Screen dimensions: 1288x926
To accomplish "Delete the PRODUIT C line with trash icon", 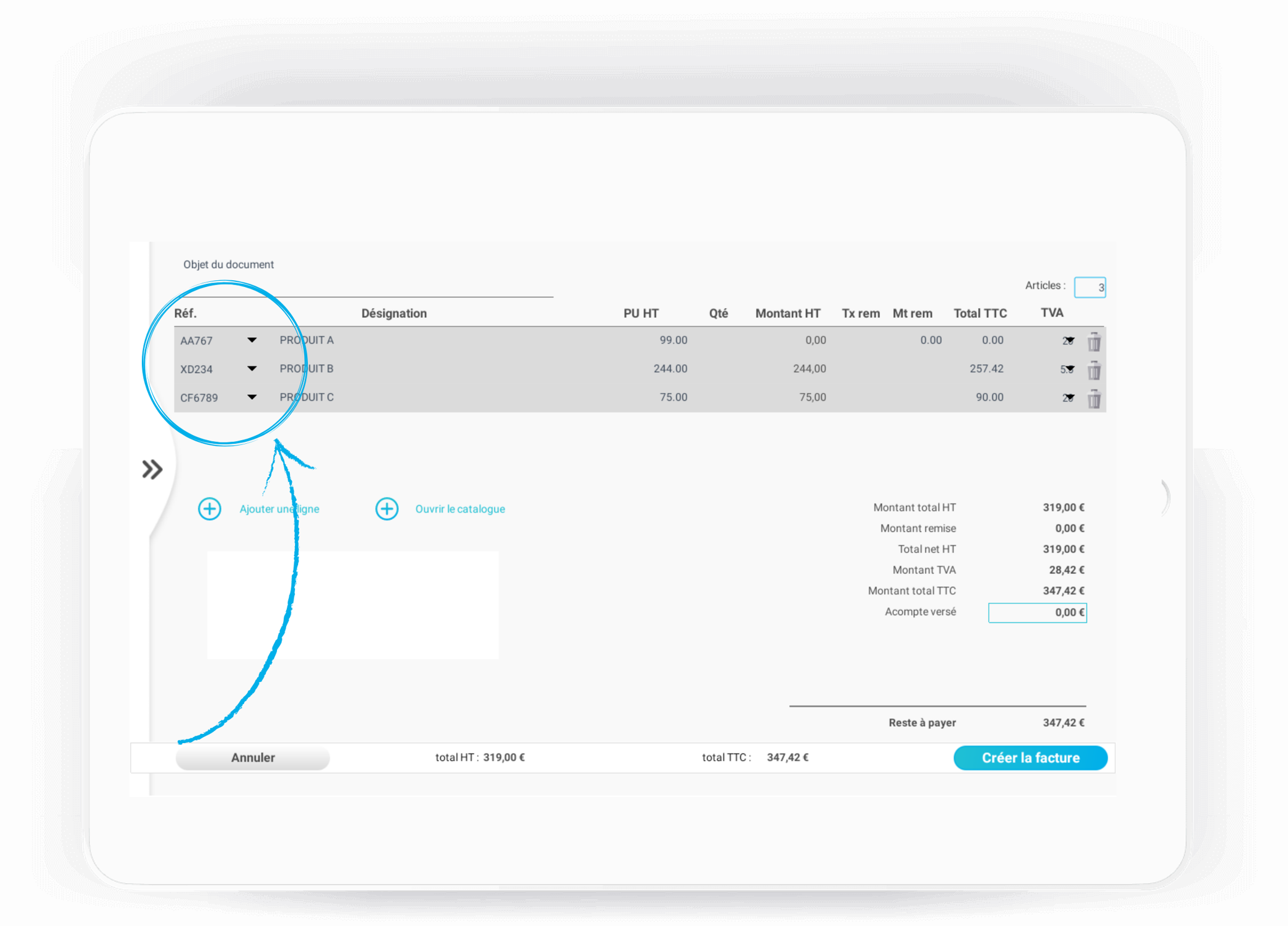I will (1094, 399).
